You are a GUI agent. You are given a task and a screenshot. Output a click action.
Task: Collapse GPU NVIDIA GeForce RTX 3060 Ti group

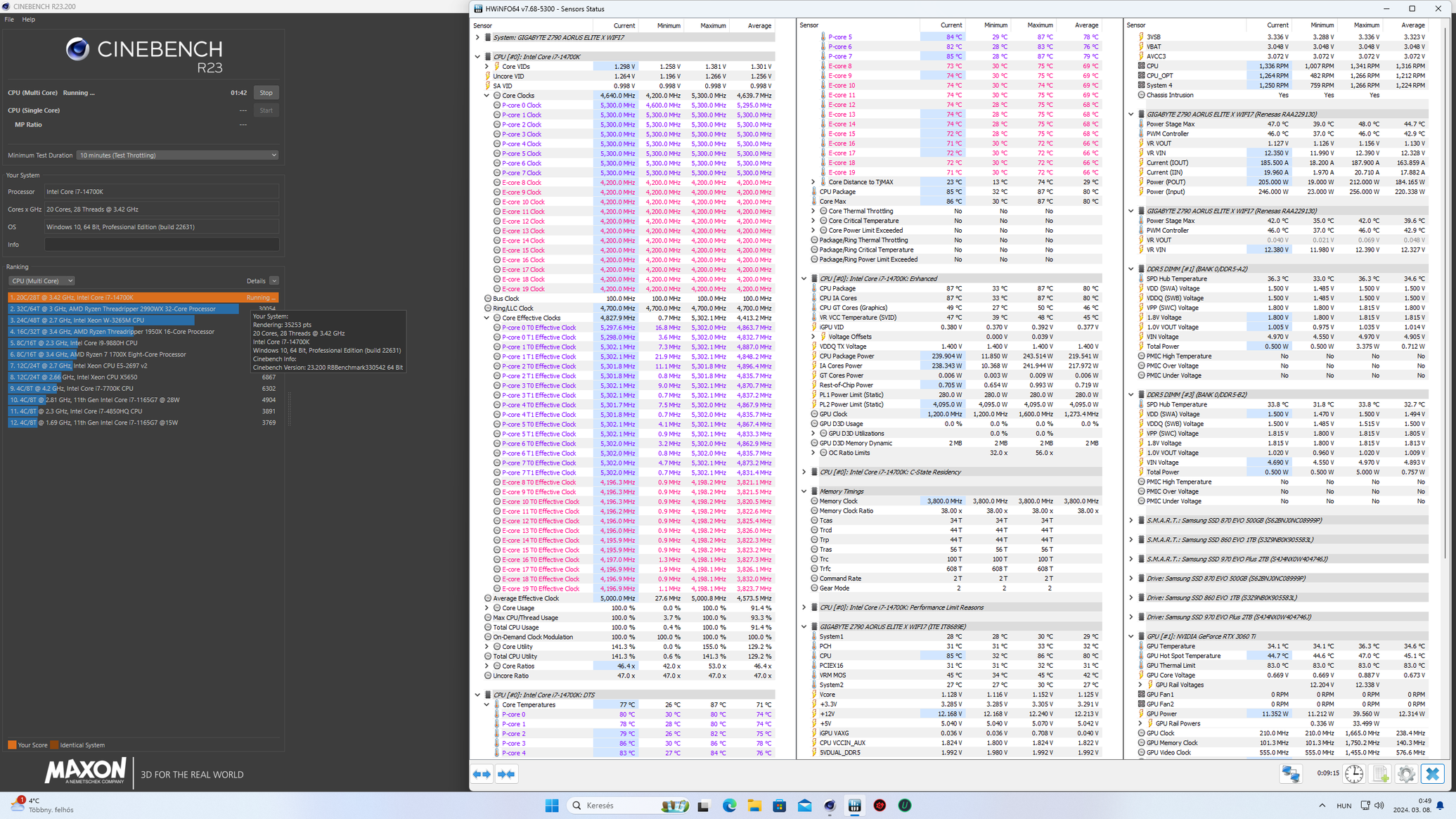(1131, 637)
